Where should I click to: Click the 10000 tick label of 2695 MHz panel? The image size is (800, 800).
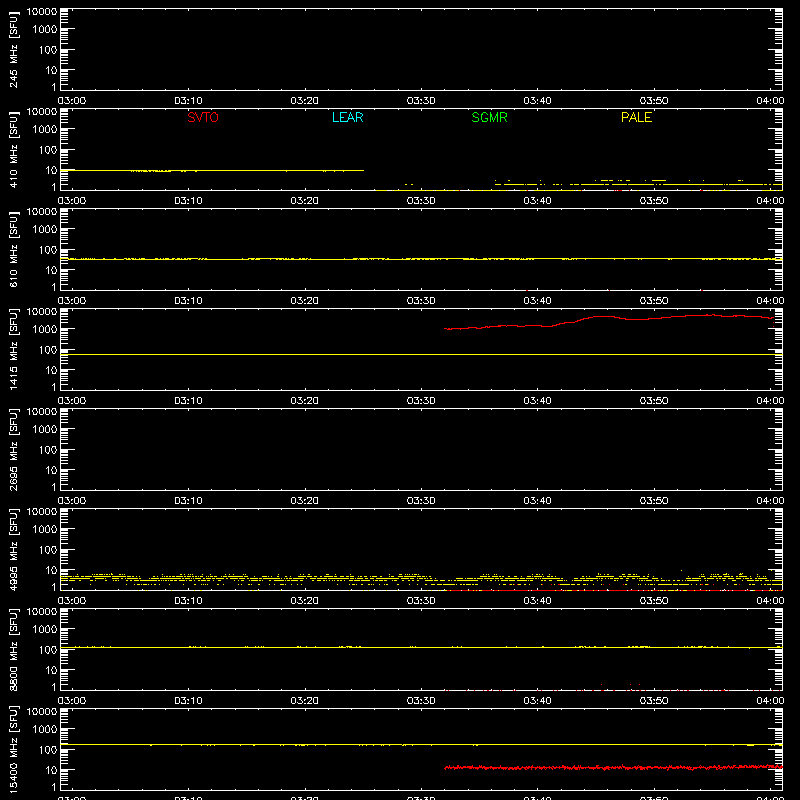[42, 412]
